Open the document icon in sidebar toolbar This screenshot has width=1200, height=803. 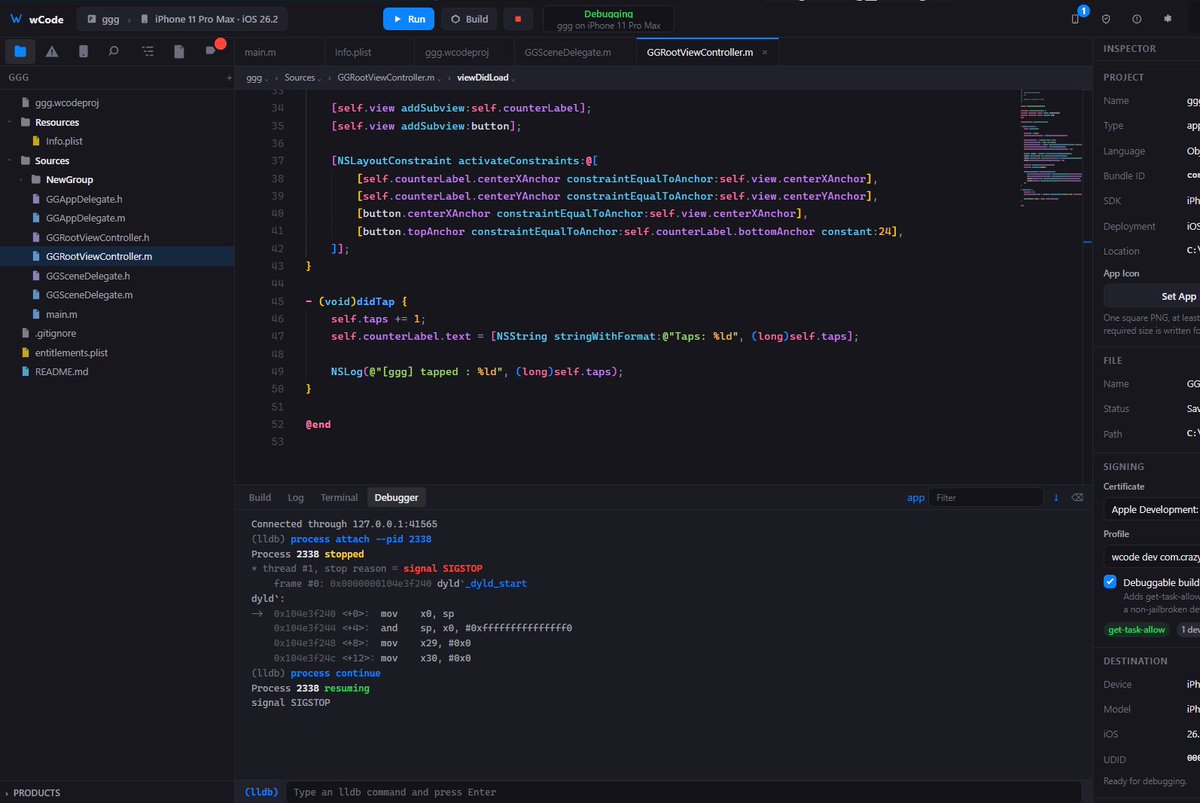click(178, 51)
